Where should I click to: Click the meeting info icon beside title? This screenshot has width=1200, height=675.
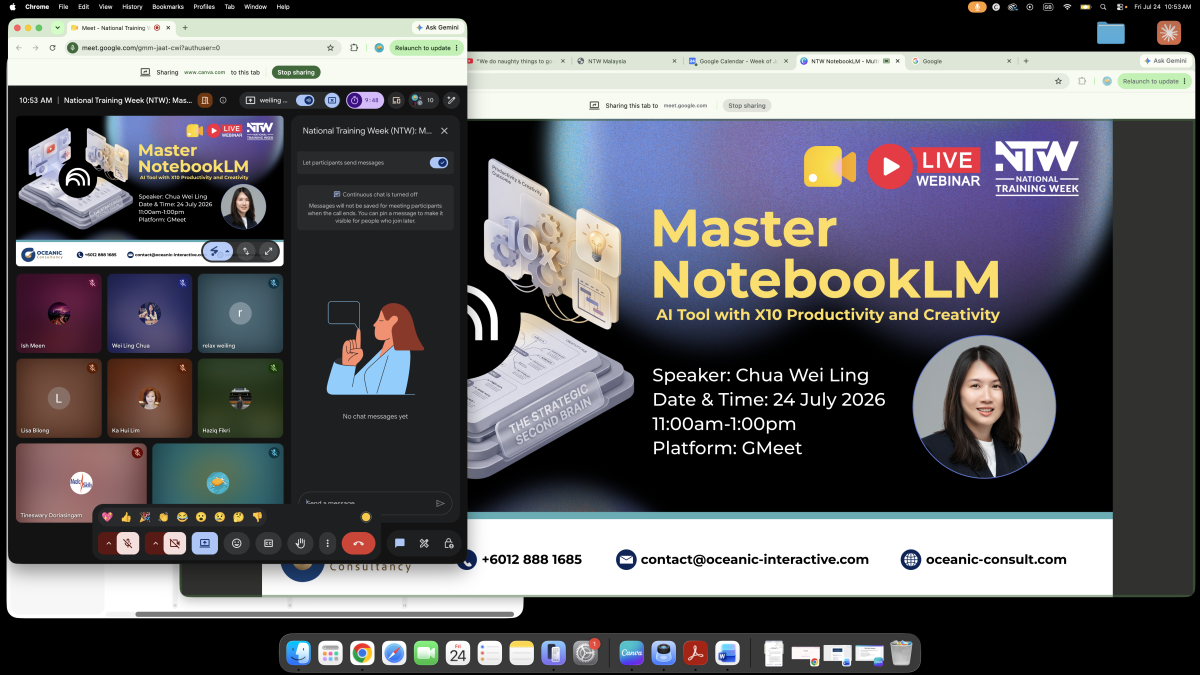click(223, 100)
